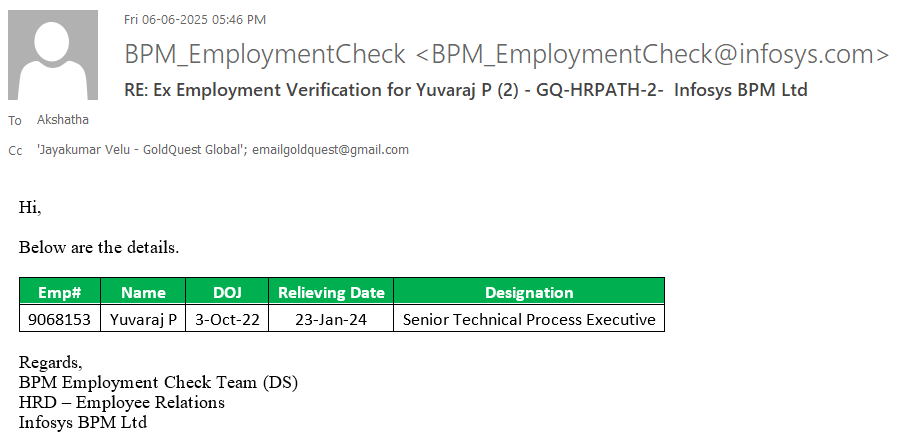The height and width of the screenshot is (446, 917).
Task: Click the 'To' field label
Action: [x=15, y=120]
